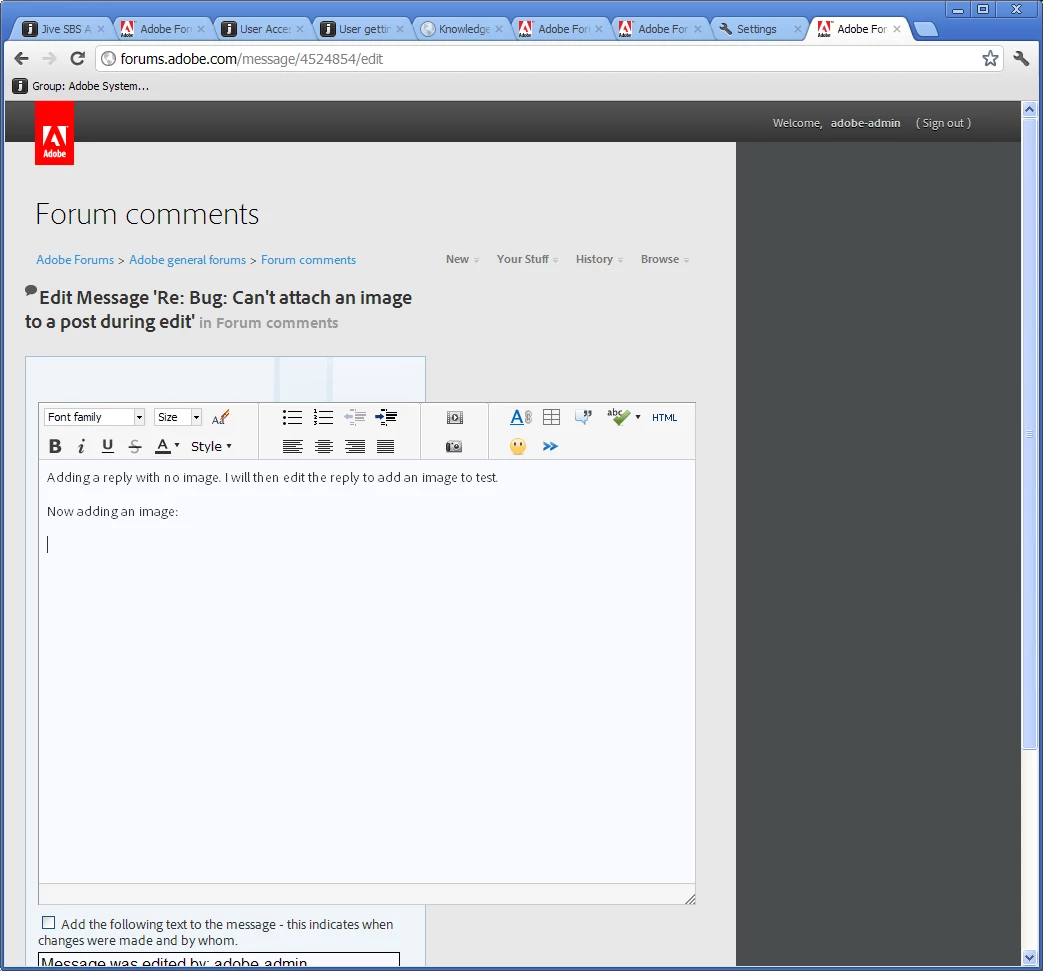Screen dimensions: 1043x971
Task: Apply strikethrough formatting
Action: (x=134, y=446)
